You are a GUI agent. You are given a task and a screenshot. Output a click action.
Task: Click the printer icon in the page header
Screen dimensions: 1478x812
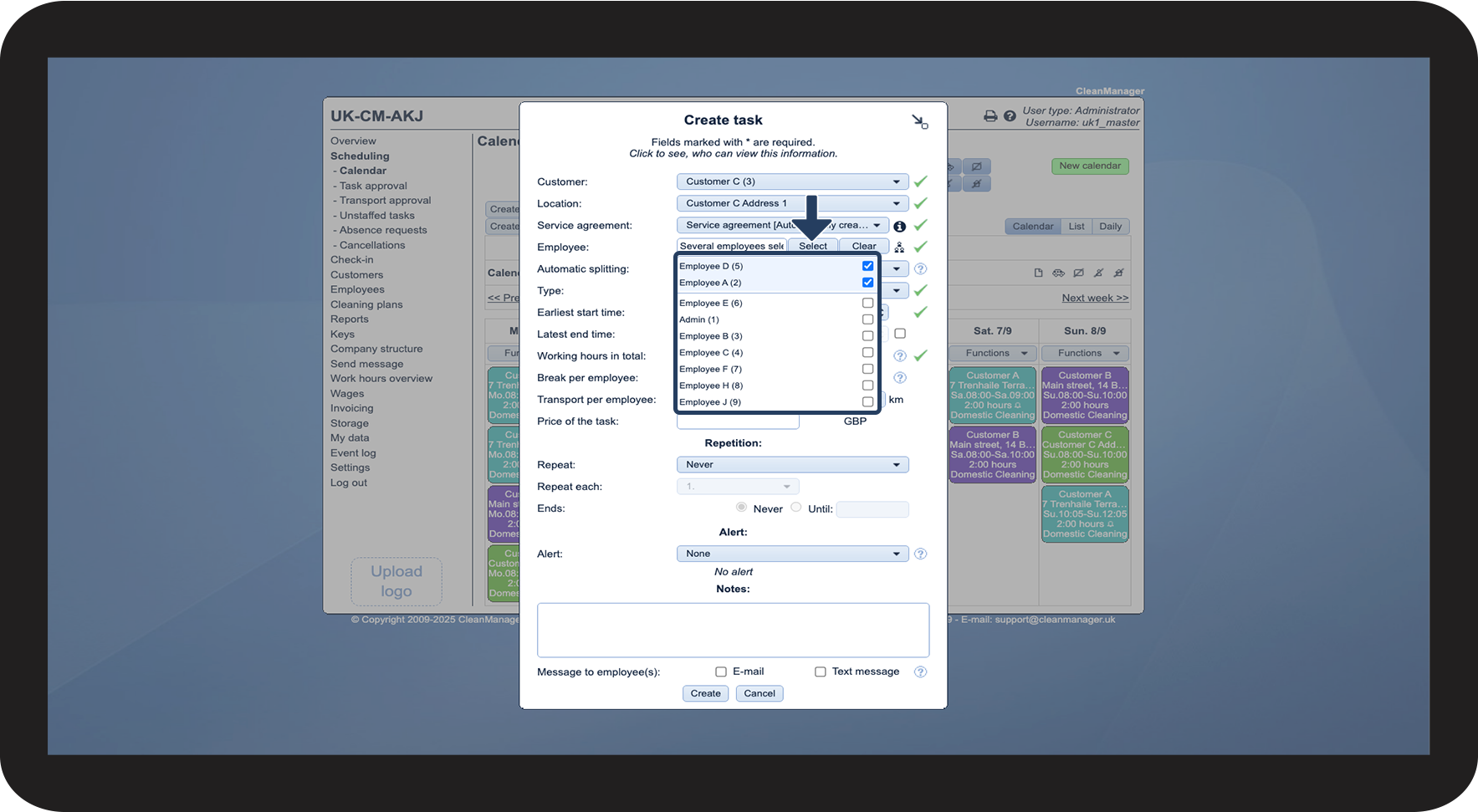click(990, 116)
